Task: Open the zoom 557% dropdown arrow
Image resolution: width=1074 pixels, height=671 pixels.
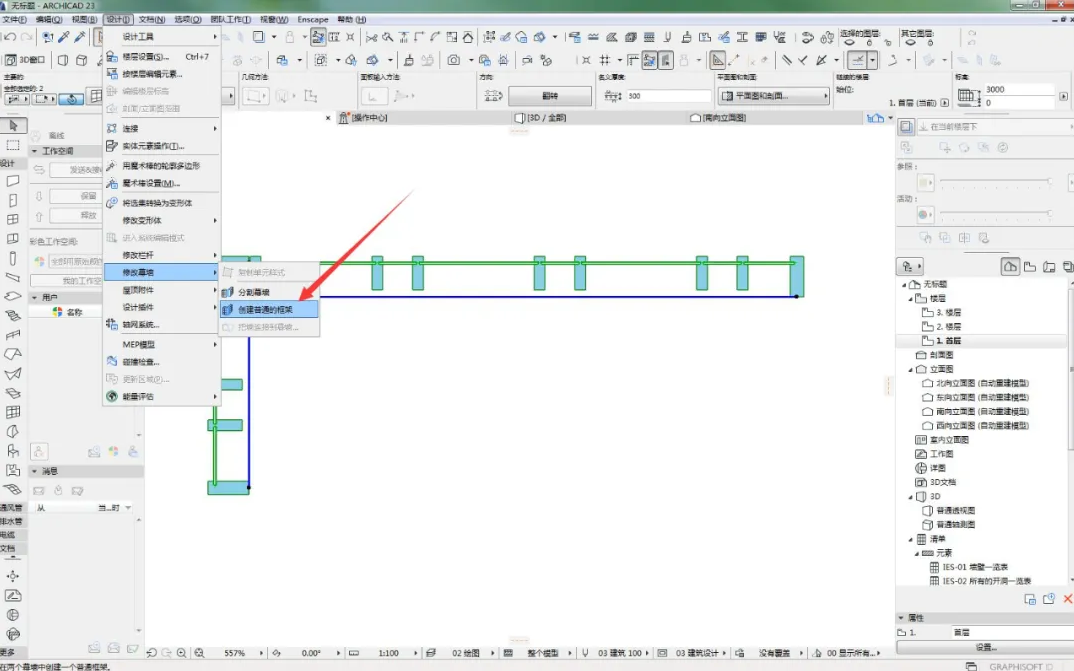Action: [261, 653]
